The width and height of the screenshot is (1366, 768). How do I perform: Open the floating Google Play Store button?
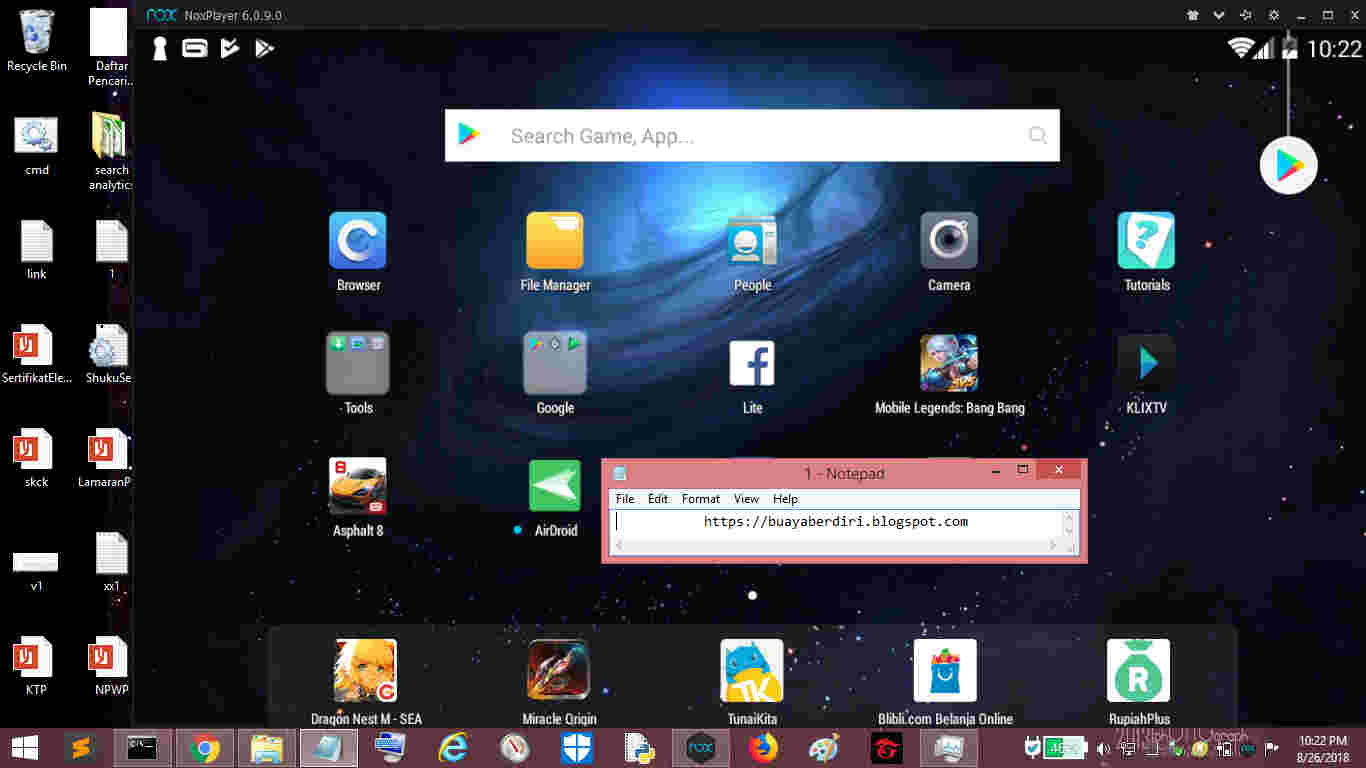1288,165
